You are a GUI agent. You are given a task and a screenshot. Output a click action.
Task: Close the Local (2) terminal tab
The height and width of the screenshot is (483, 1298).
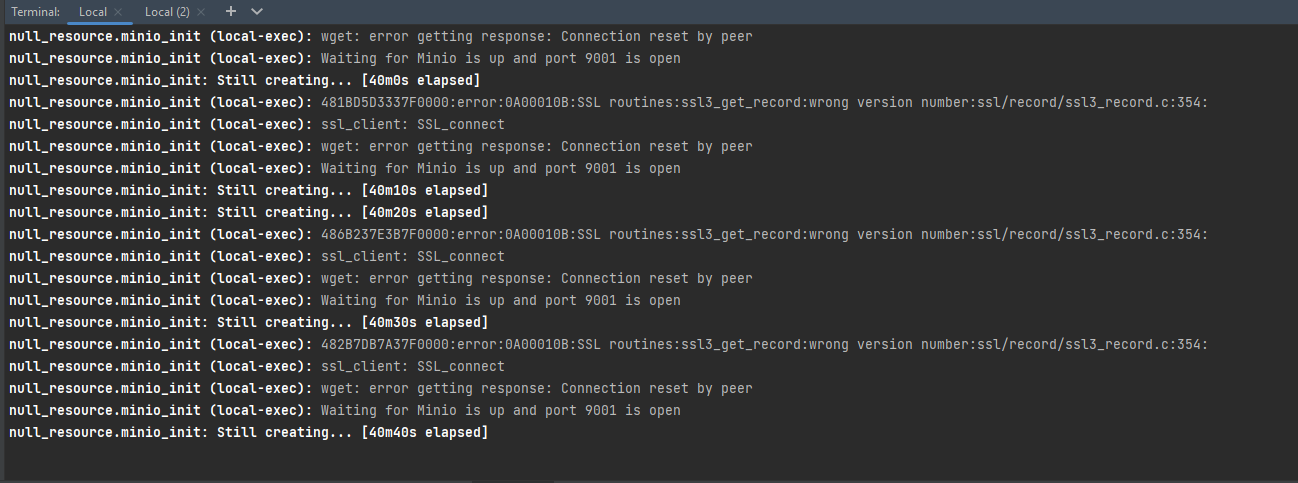(201, 12)
